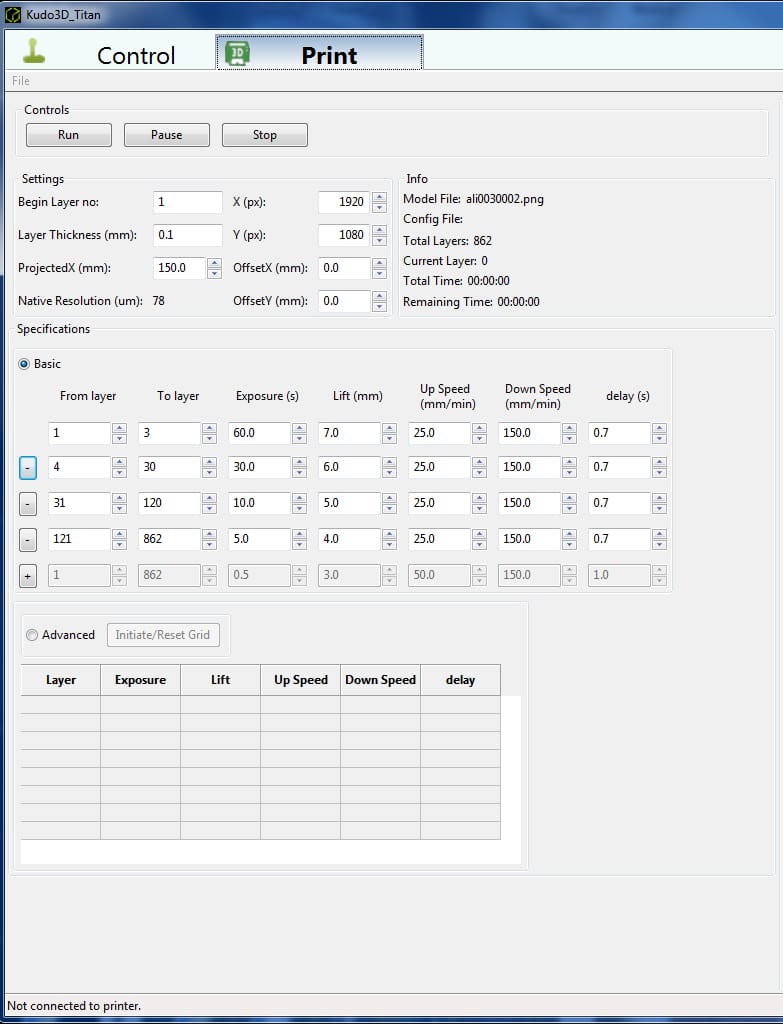Screen dimensions: 783x1024
Task: Enable the Advanced specifications option
Action: (x=32, y=635)
